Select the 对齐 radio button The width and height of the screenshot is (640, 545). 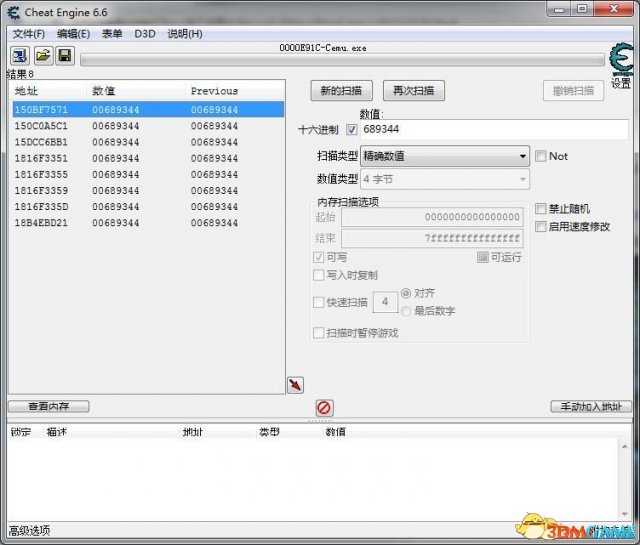(x=406, y=293)
